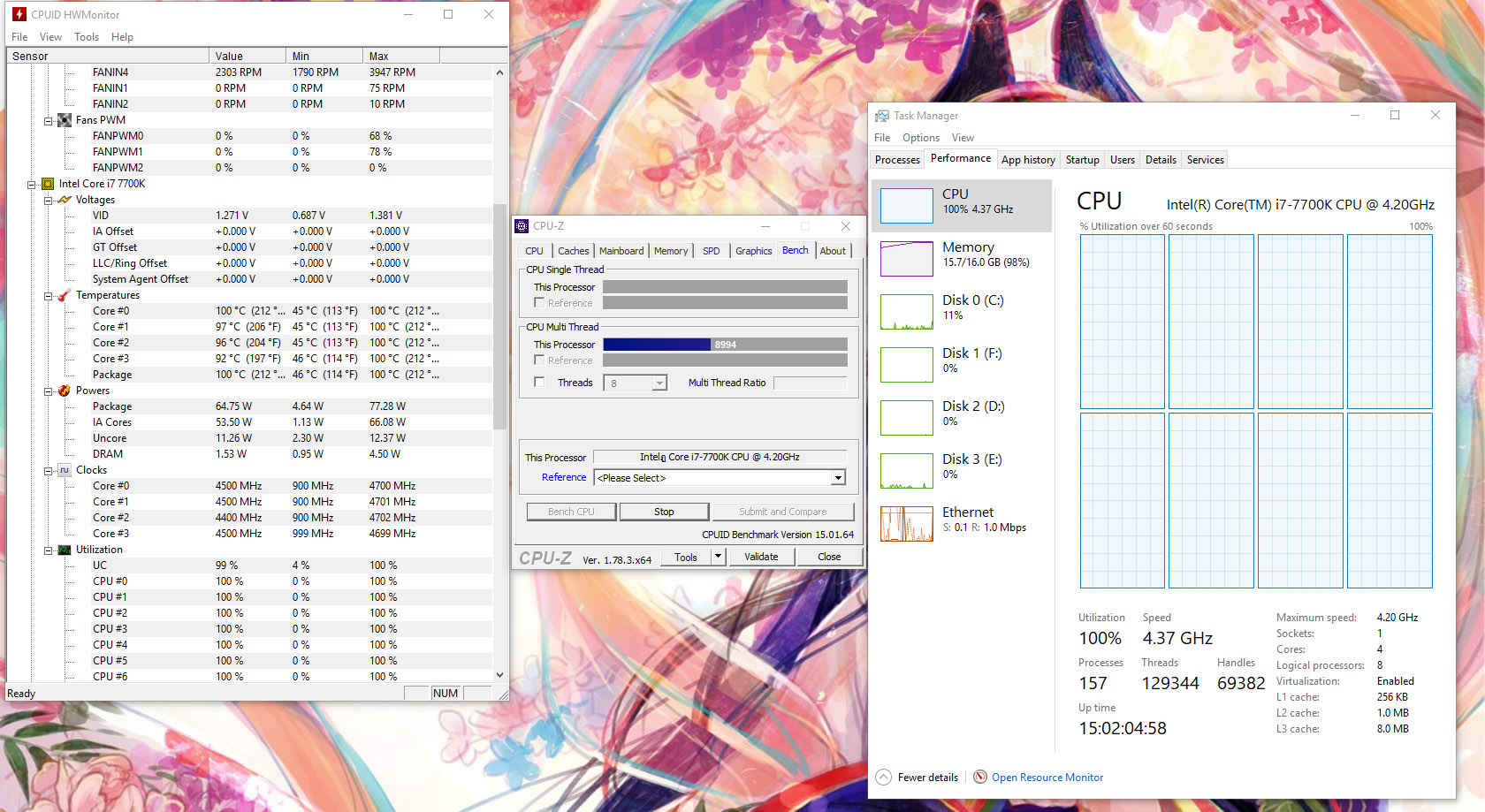Select the Disk 1 (F:) item
1485x812 pixels.
(x=962, y=364)
